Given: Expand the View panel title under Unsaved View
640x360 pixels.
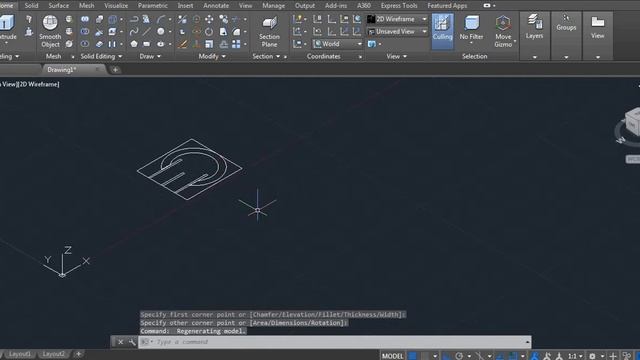Looking at the screenshot, I should (397, 56).
